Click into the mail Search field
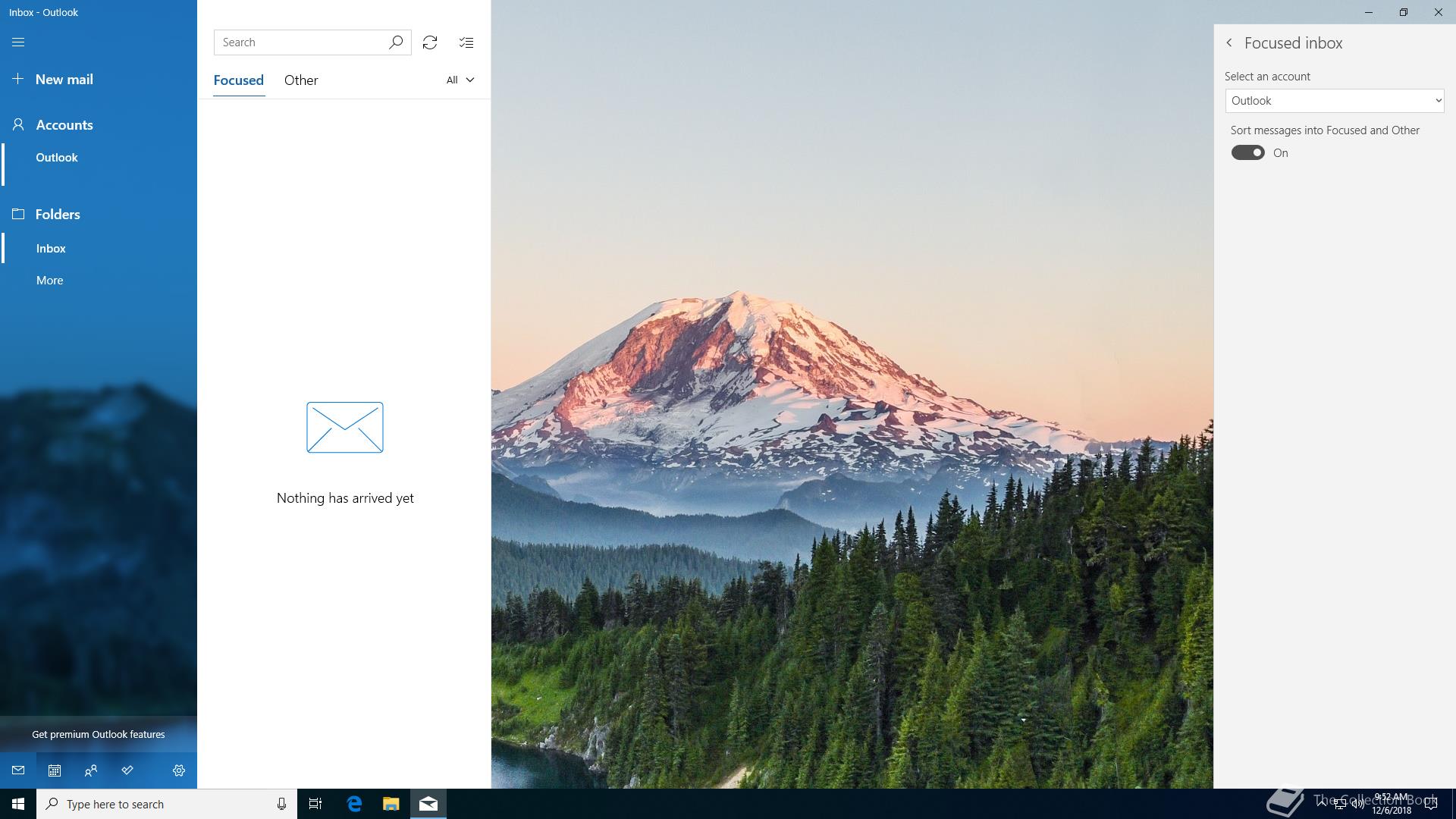Screen dimensions: 1456x819 click(302, 42)
